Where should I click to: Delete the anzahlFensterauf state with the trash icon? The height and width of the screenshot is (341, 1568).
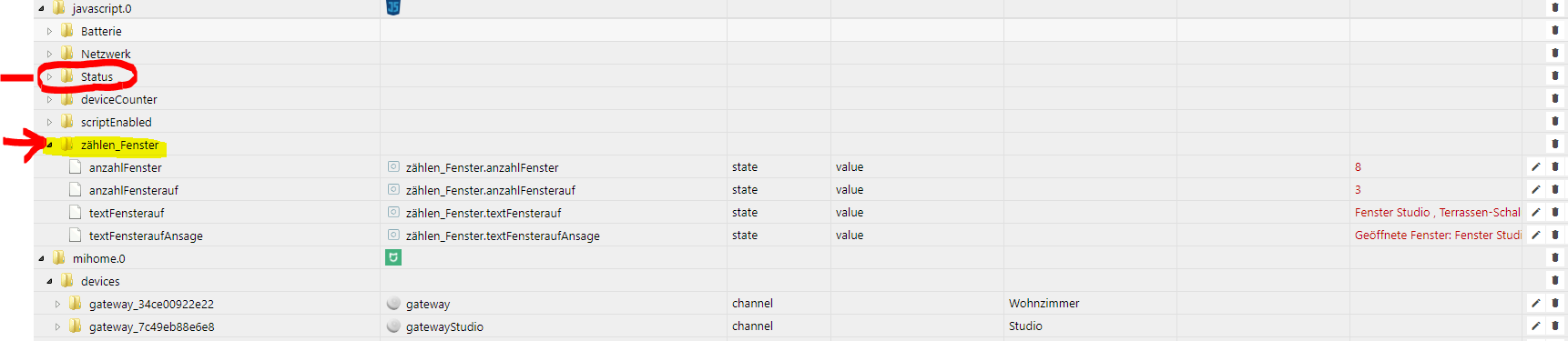[1554, 189]
